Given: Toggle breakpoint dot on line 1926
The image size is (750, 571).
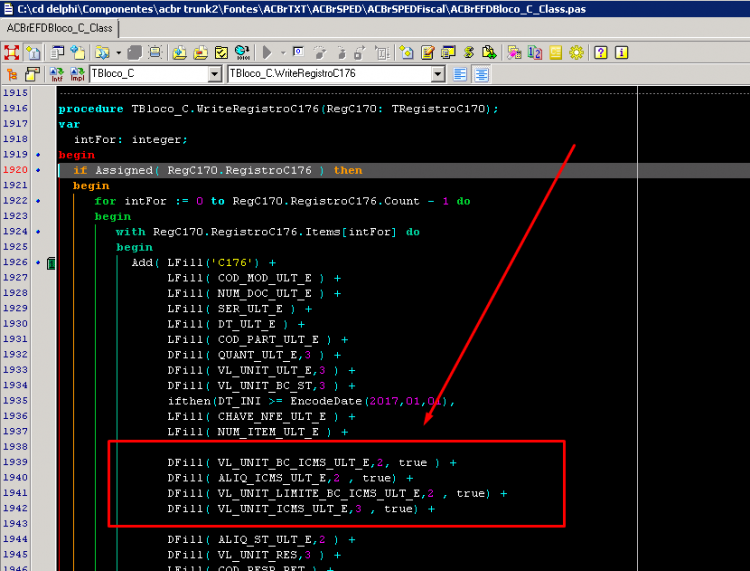Looking at the screenshot, I should pyautogui.click(x=38, y=262).
